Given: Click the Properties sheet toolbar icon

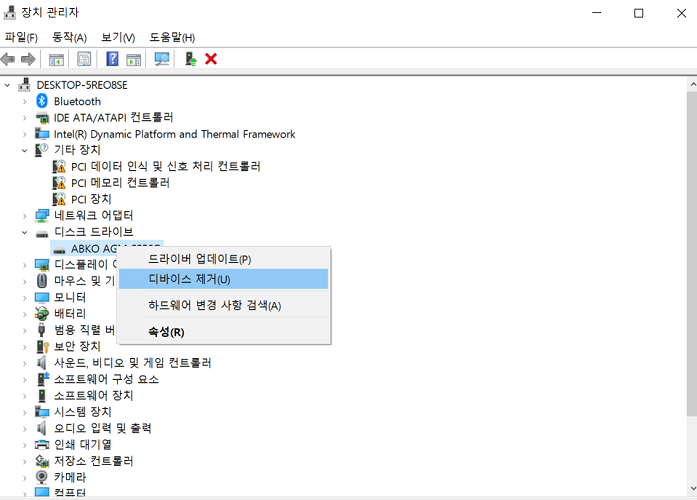Looking at the screenshot, I should (x=84, y=59).
